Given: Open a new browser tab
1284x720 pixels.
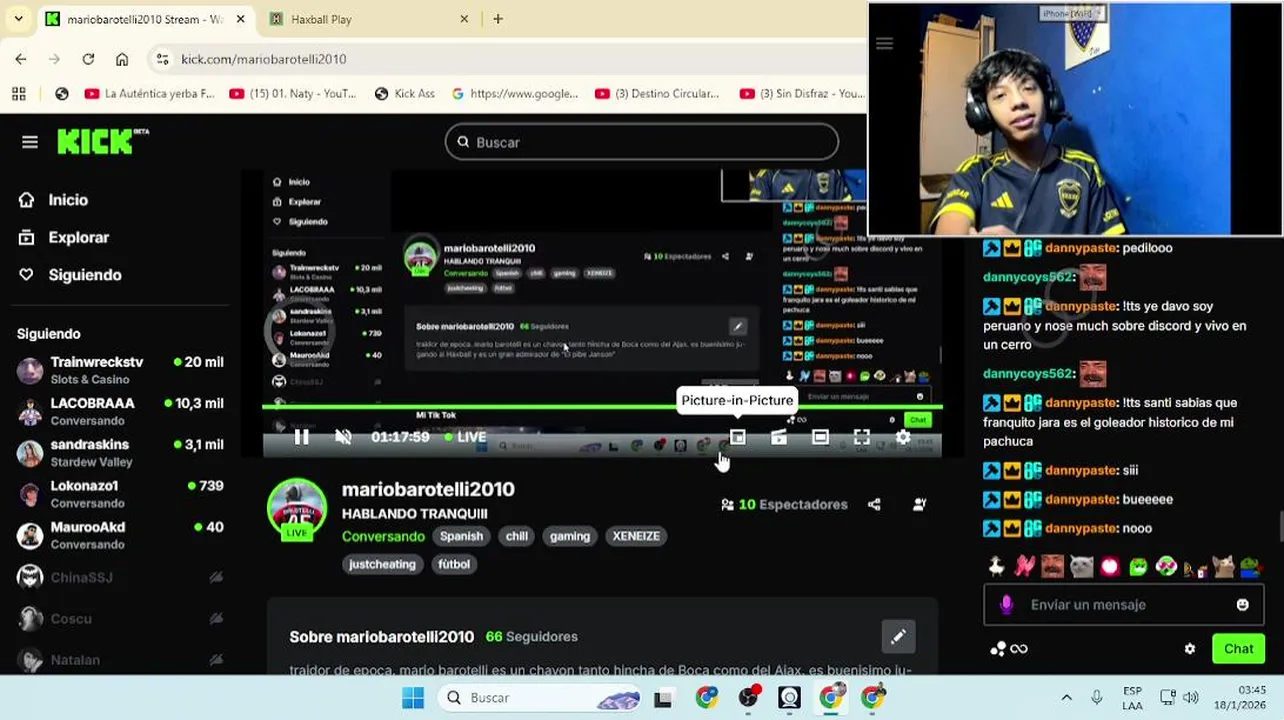Looking at the screenshot, I should [498, 19].
